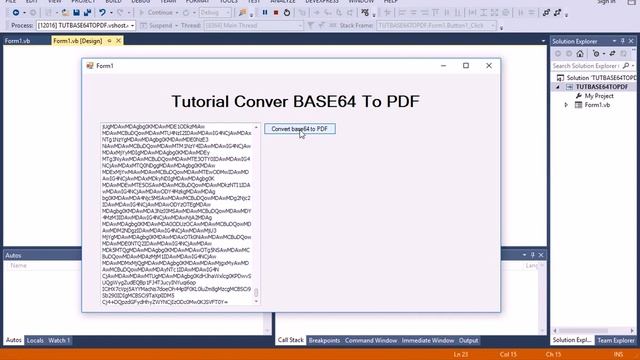
Task: Switch to the Locals tab
Action: (x=35, y=340)
